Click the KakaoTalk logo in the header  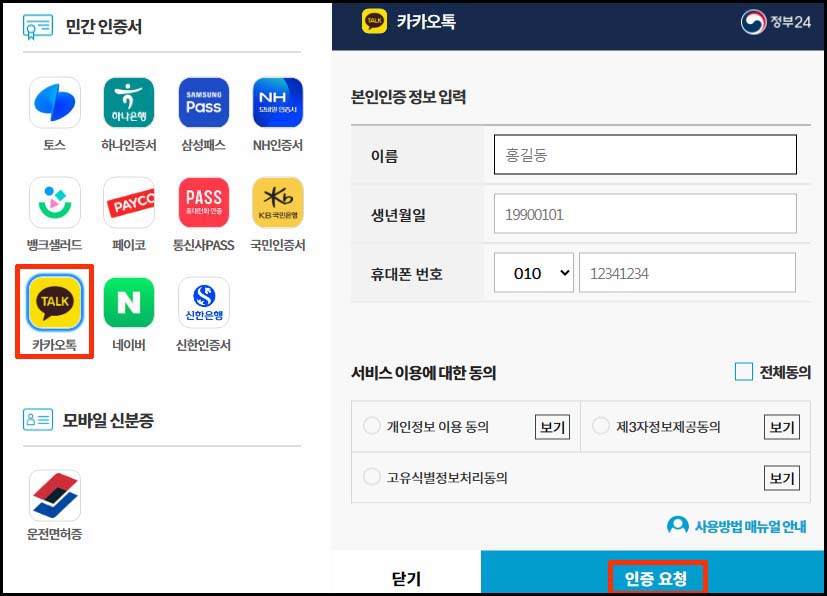click(x=374, y=21)
